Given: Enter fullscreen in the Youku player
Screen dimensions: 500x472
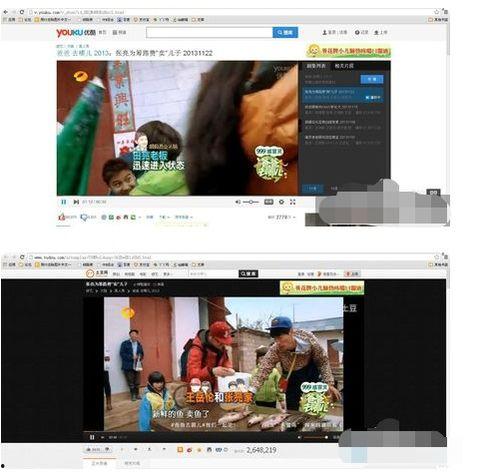Looking at the screenshot, I should 293,202.
